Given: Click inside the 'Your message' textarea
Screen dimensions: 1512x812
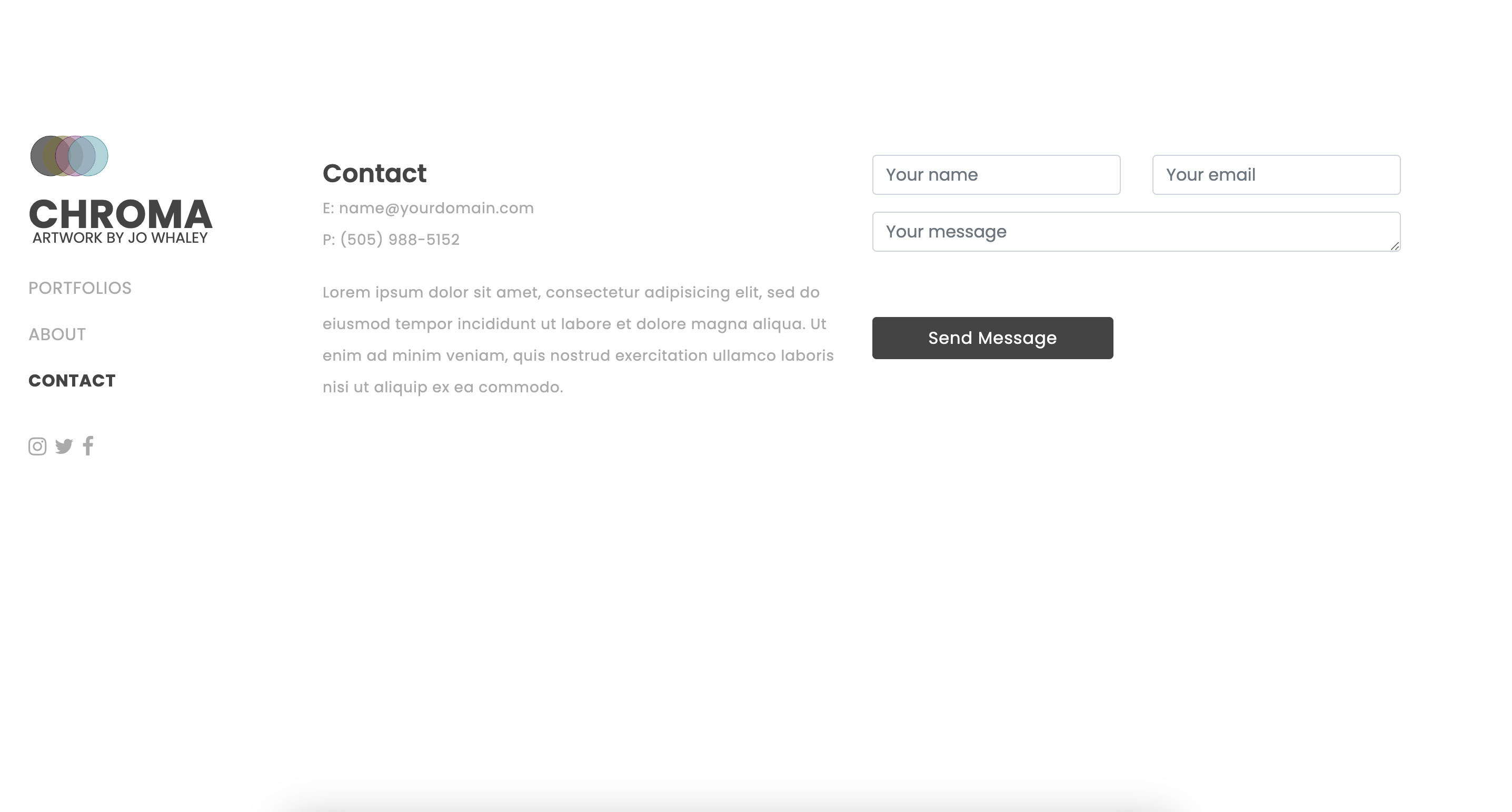Looking at the screenshot, I should pyautogui.click(x=1136, y=231).
